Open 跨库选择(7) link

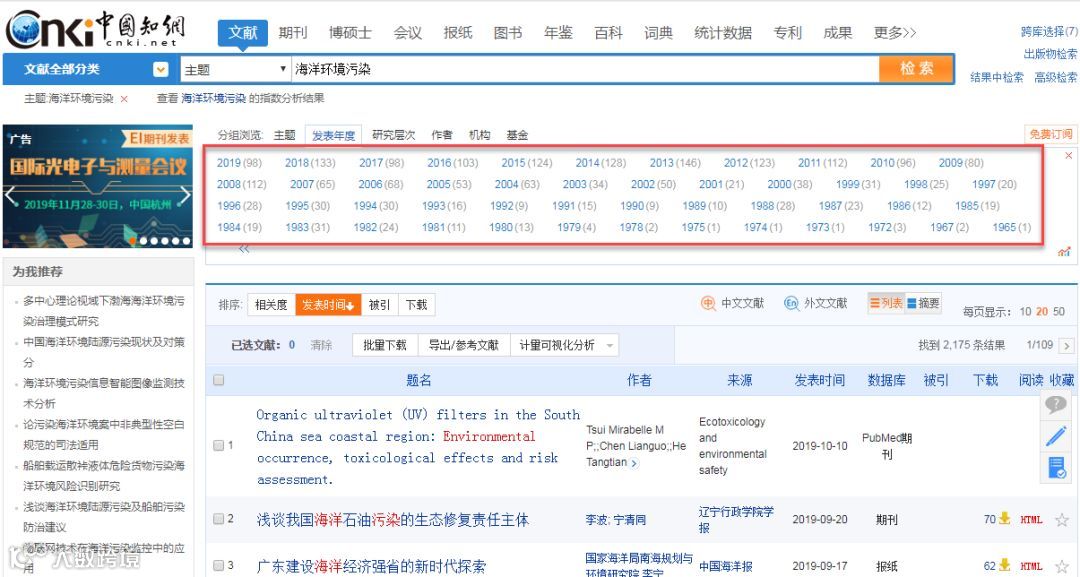1049,32
